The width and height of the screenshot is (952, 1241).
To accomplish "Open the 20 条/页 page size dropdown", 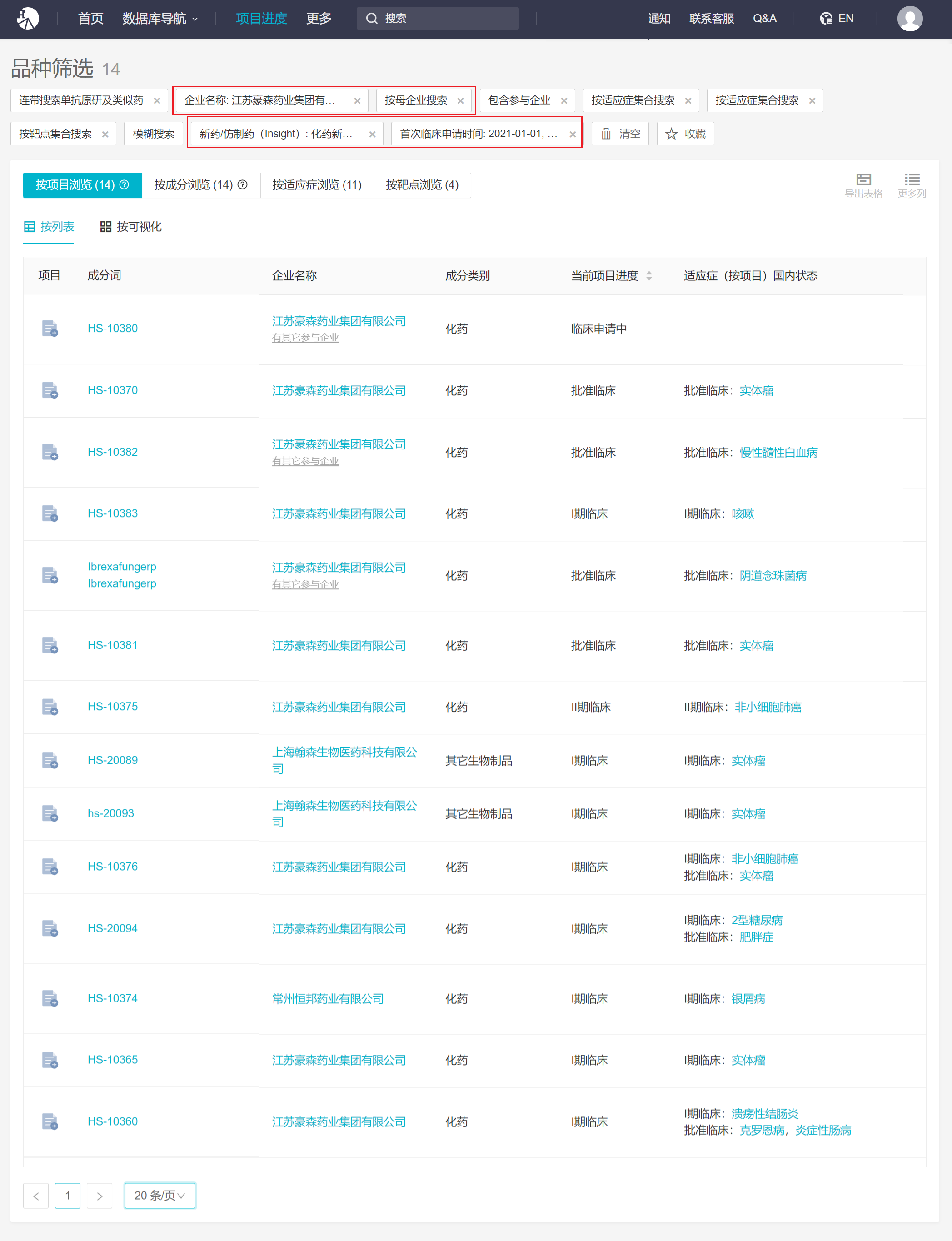I will click(160, 1196).
